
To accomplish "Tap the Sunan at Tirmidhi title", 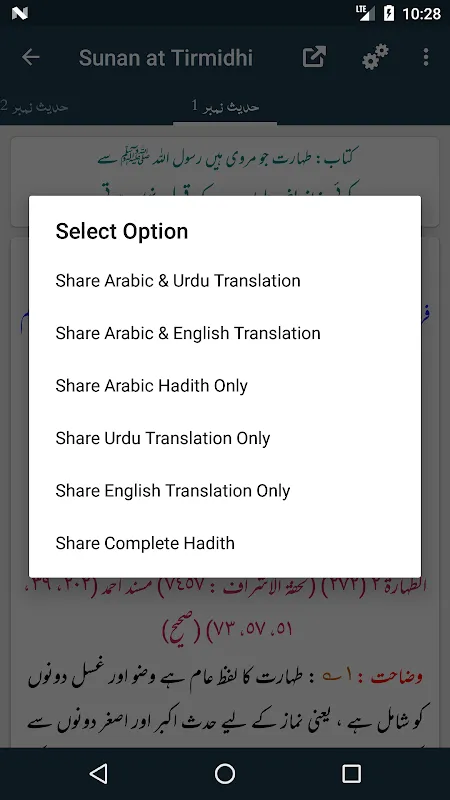I will [166, 58].
